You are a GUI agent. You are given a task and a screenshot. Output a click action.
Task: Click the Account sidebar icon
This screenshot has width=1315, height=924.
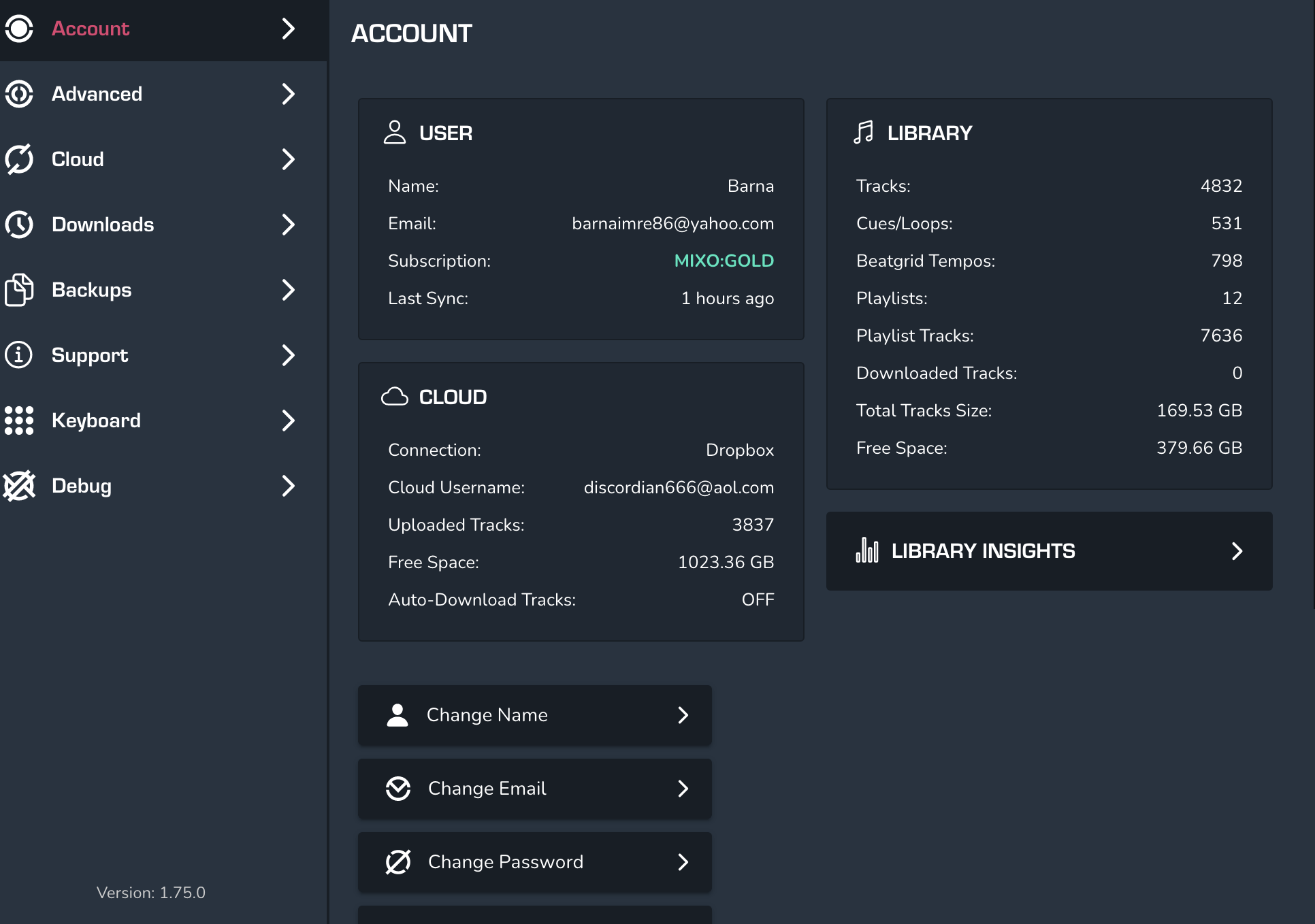[19, 29]
